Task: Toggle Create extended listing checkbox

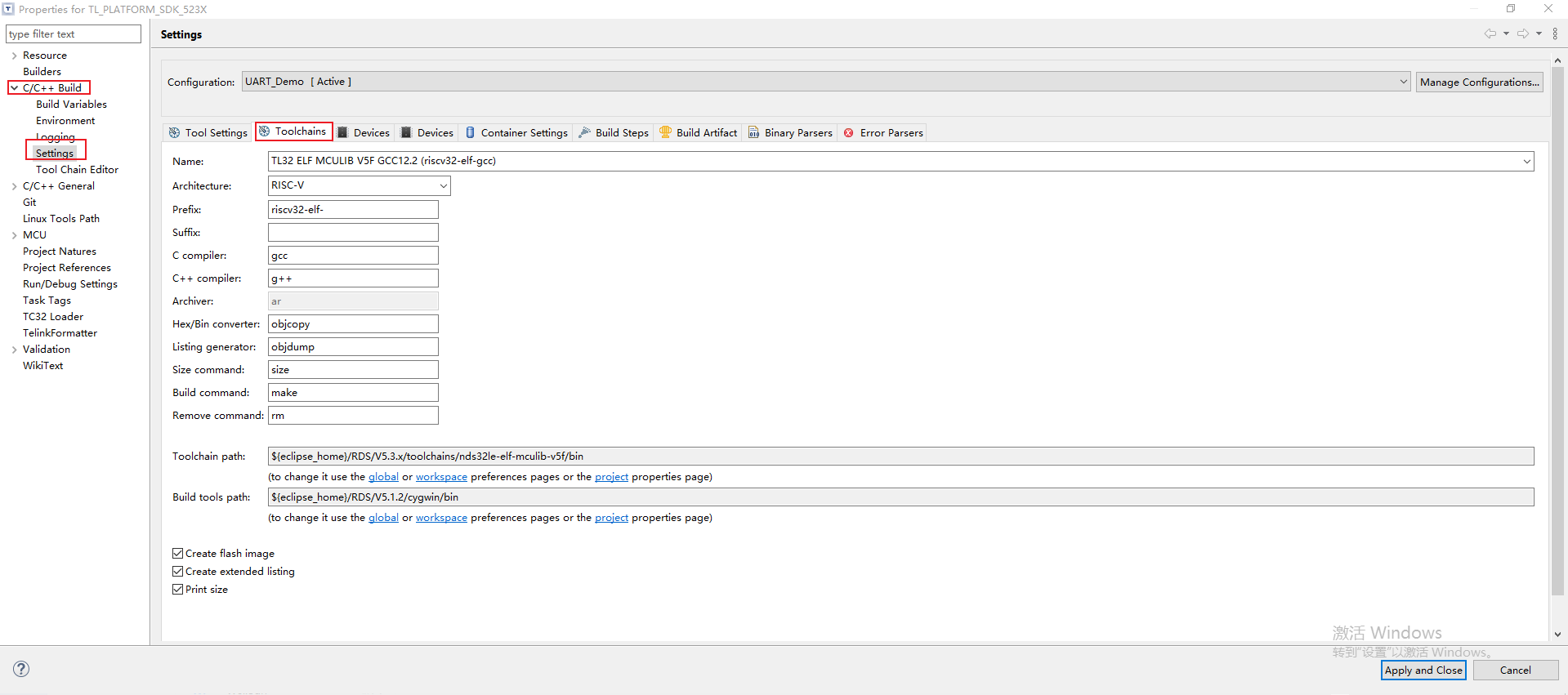Action: coord(178,572)
